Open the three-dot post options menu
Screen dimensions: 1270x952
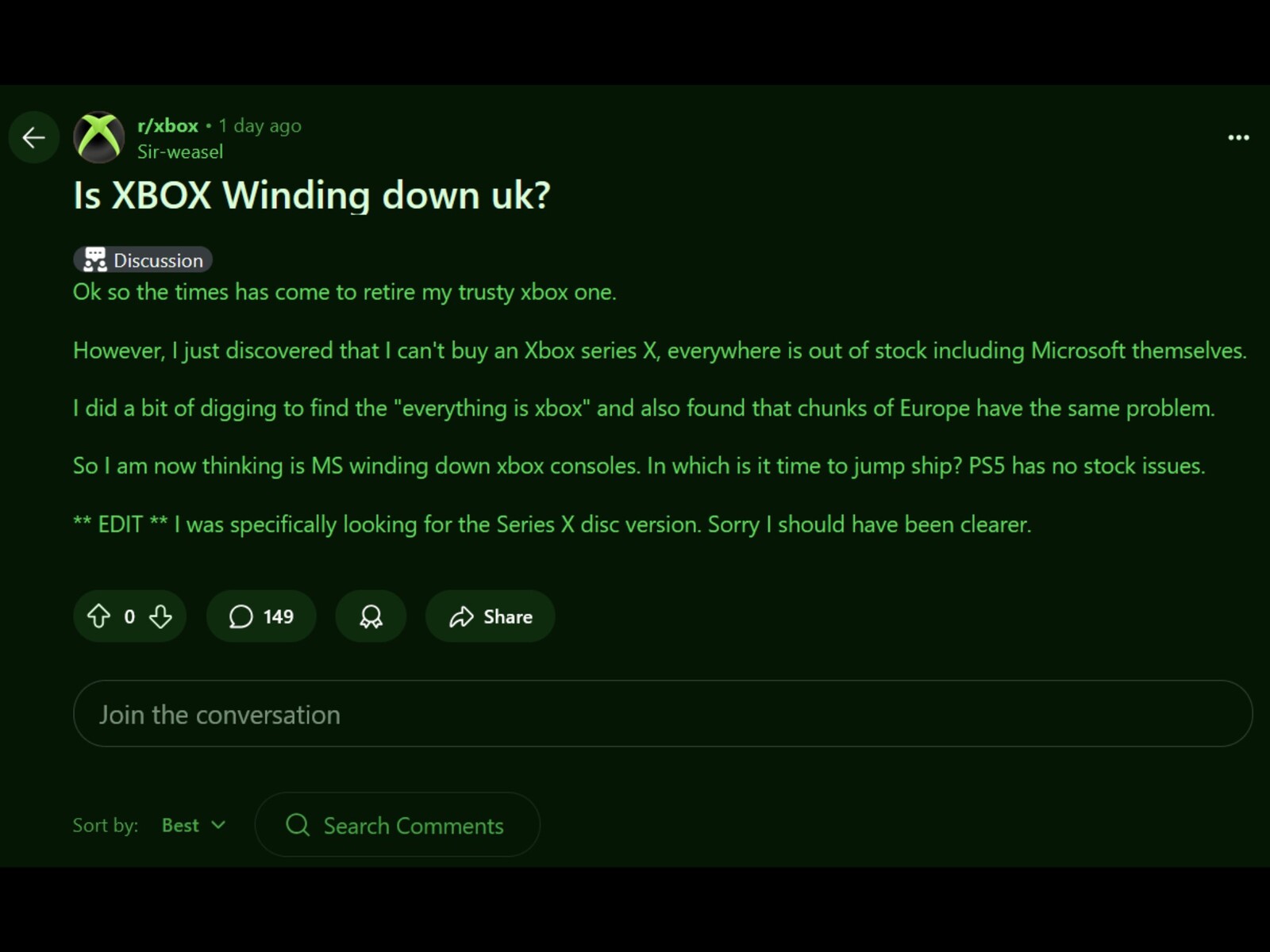1238,138
